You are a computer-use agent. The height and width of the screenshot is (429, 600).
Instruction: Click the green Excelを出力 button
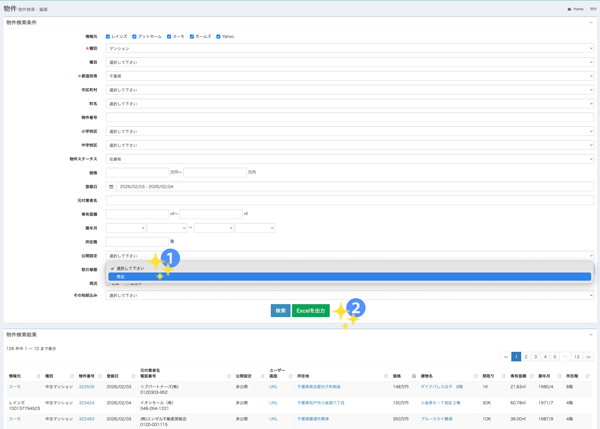[x=311, y=311]
